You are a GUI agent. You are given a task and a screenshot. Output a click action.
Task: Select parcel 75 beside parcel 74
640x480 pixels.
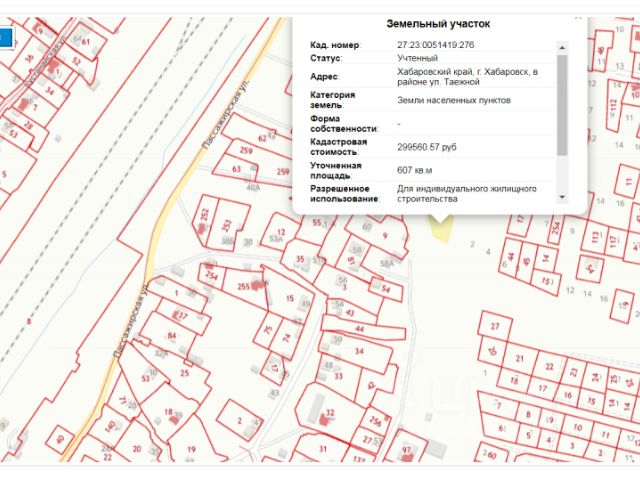tap(268, 329)
